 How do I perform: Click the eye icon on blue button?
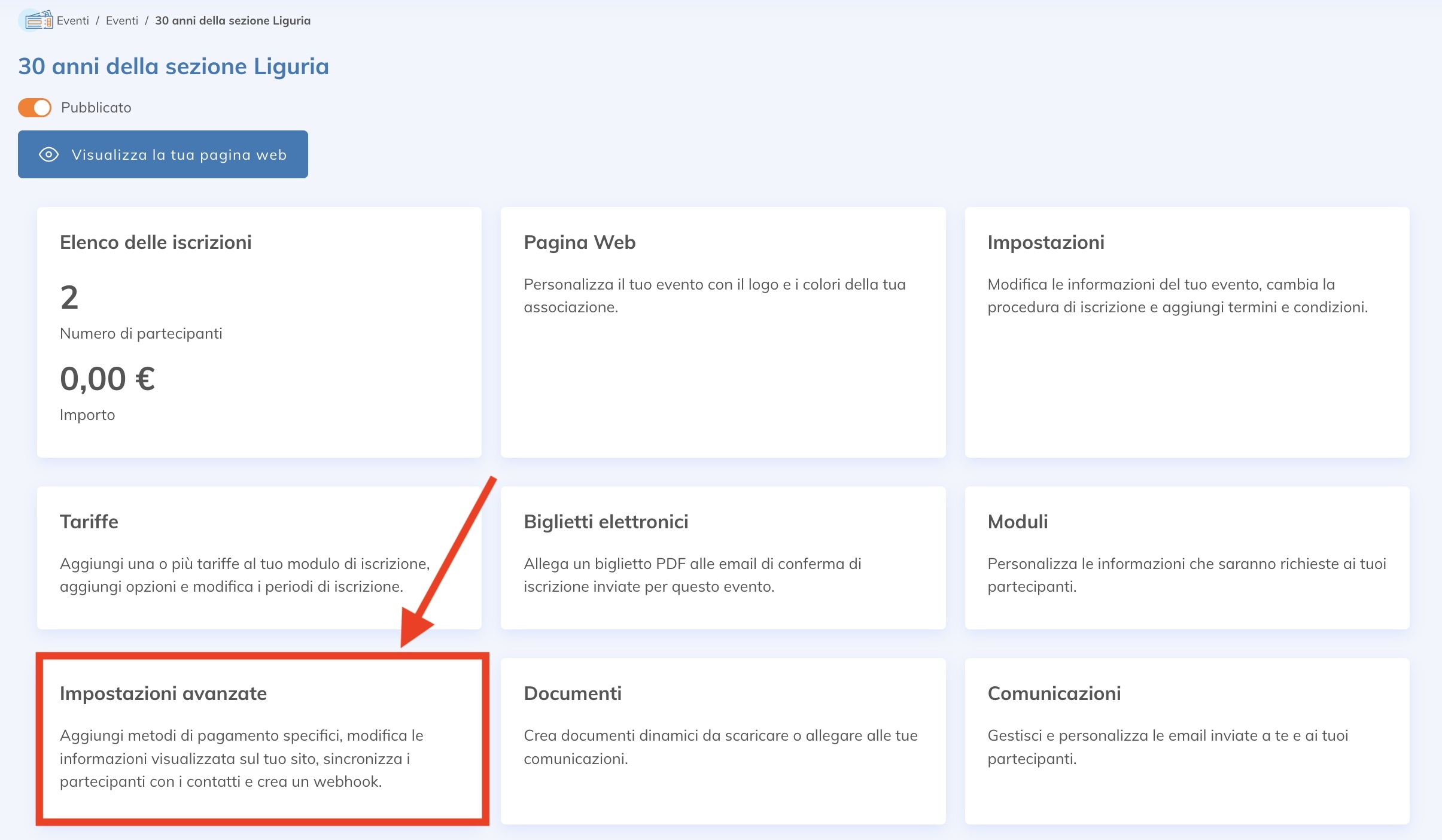tap(48, 154)
